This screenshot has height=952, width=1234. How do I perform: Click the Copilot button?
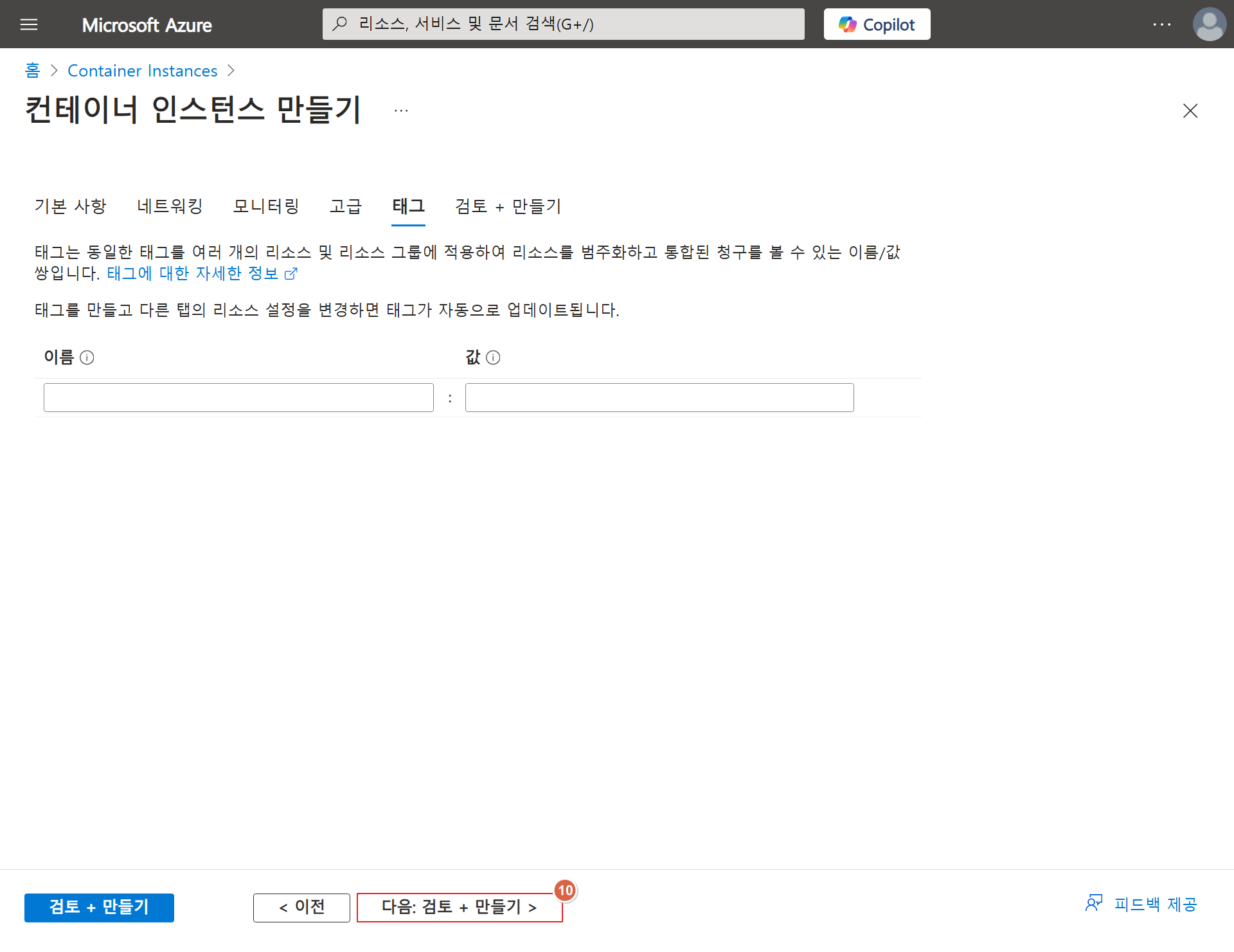(x=877, y=24)
